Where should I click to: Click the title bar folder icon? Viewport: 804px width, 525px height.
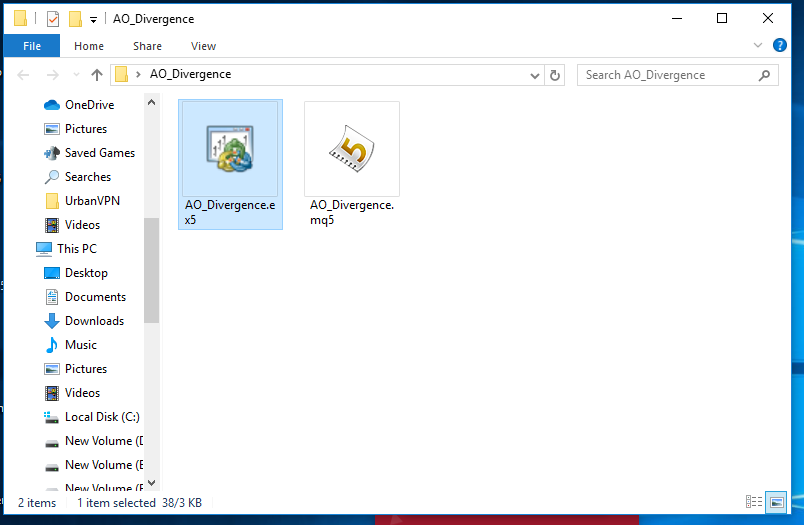point(21,18)
